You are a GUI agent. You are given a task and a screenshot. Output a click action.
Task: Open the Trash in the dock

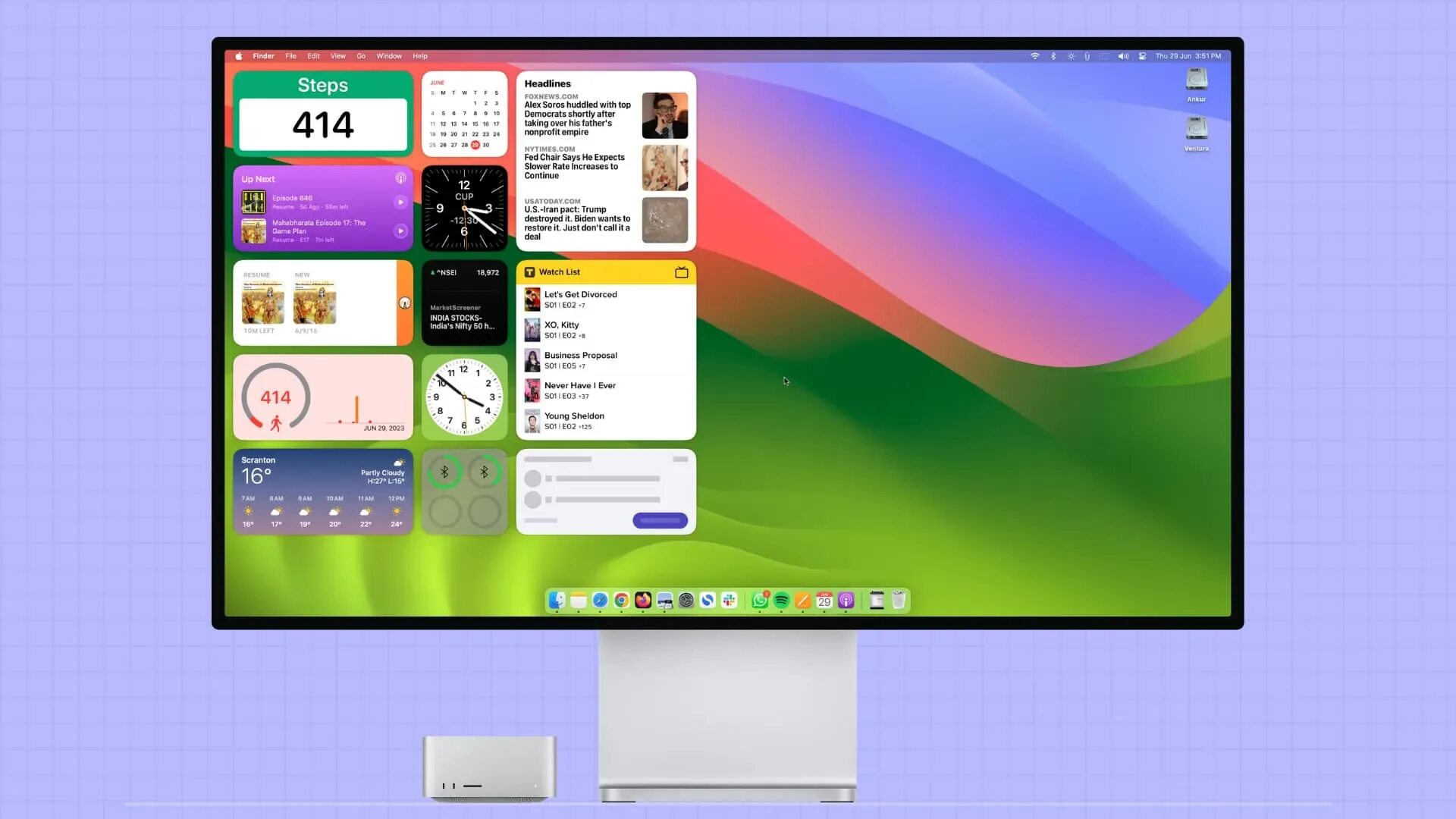[x=899, y=601]
